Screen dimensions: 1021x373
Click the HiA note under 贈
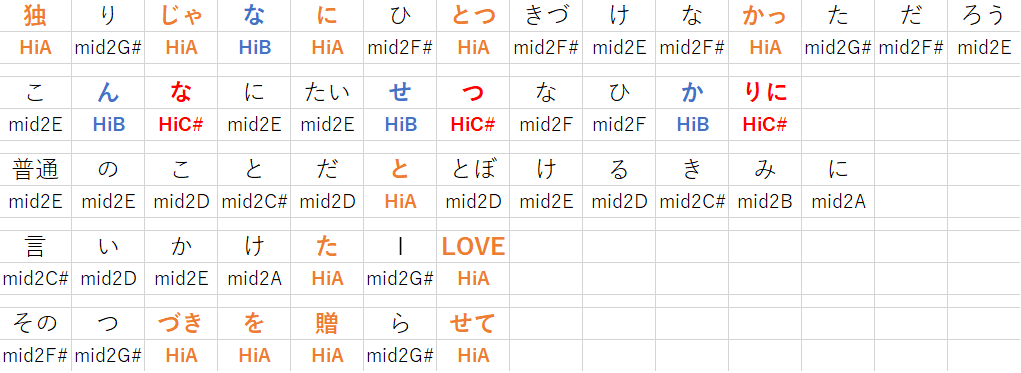(x=328, y=355)
